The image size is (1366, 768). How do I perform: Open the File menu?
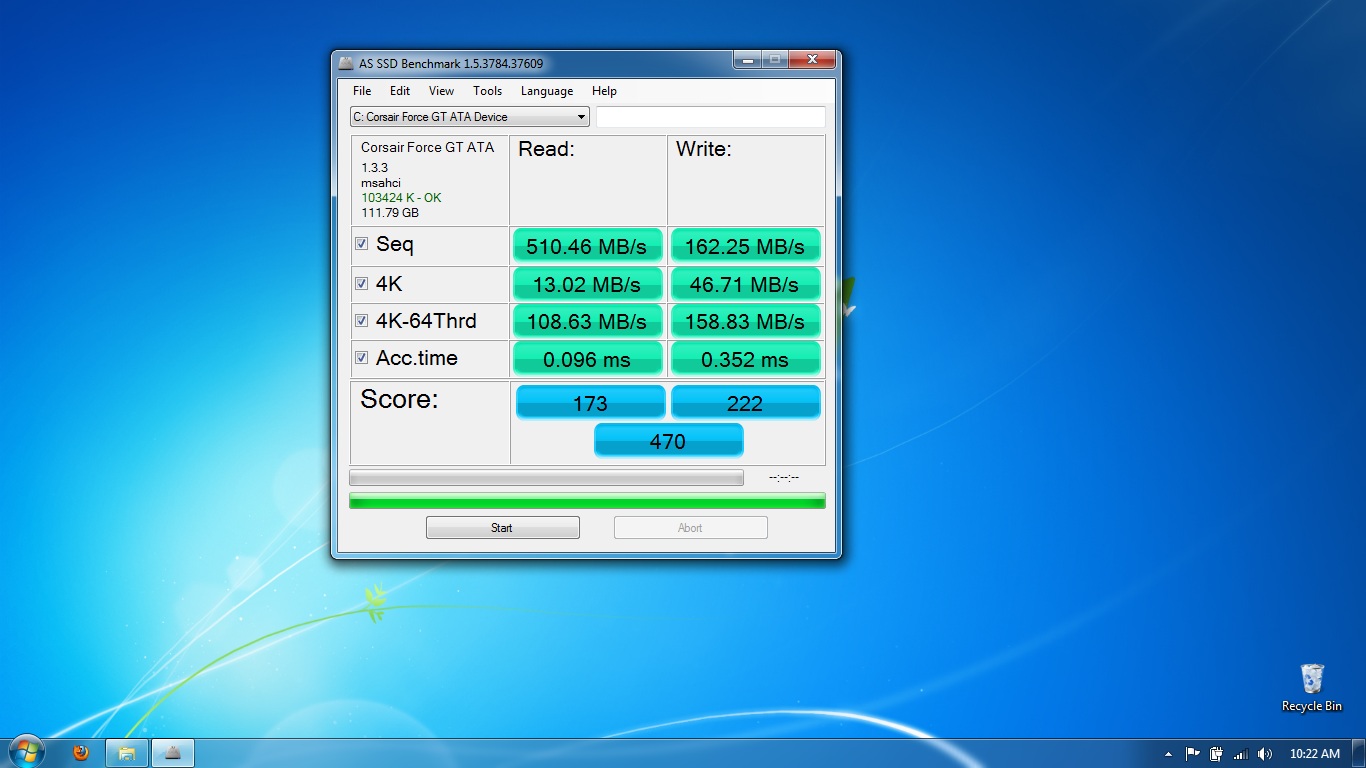click(x=362, y=91)
